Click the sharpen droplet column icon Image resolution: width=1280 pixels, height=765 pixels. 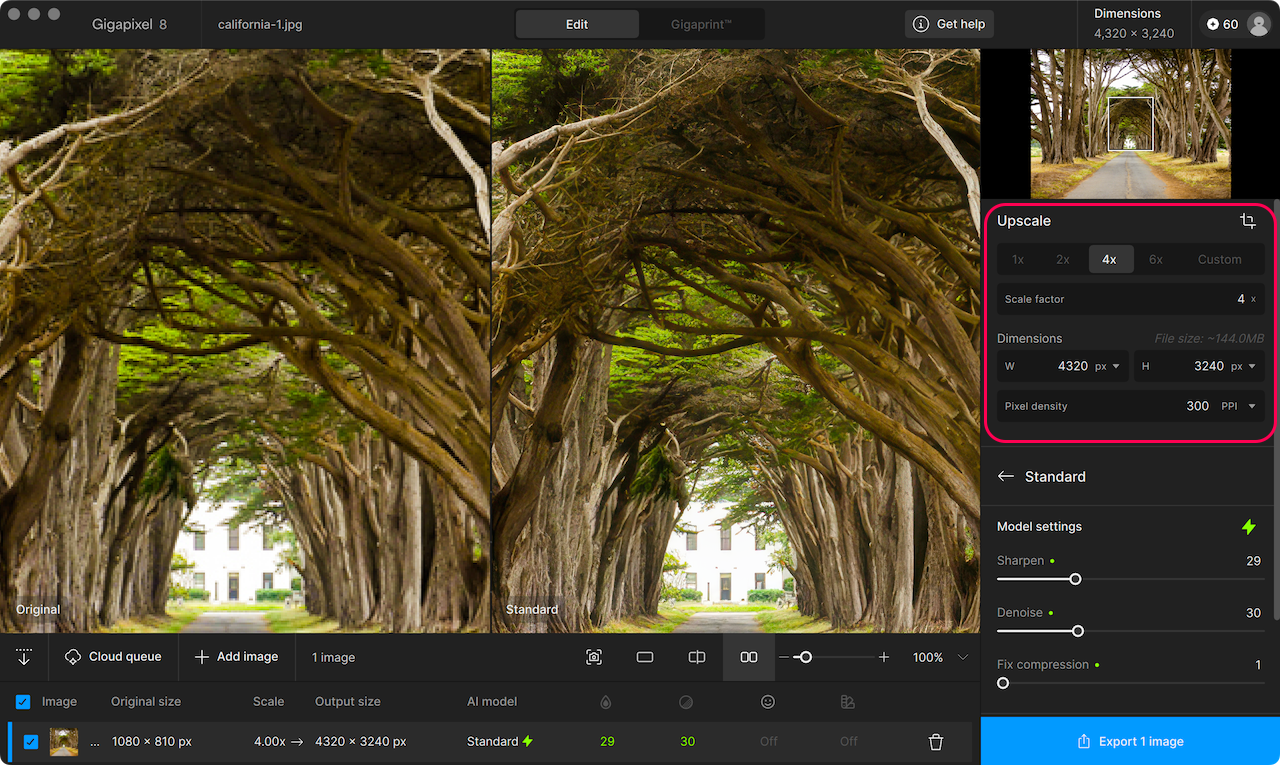point(606,702)
